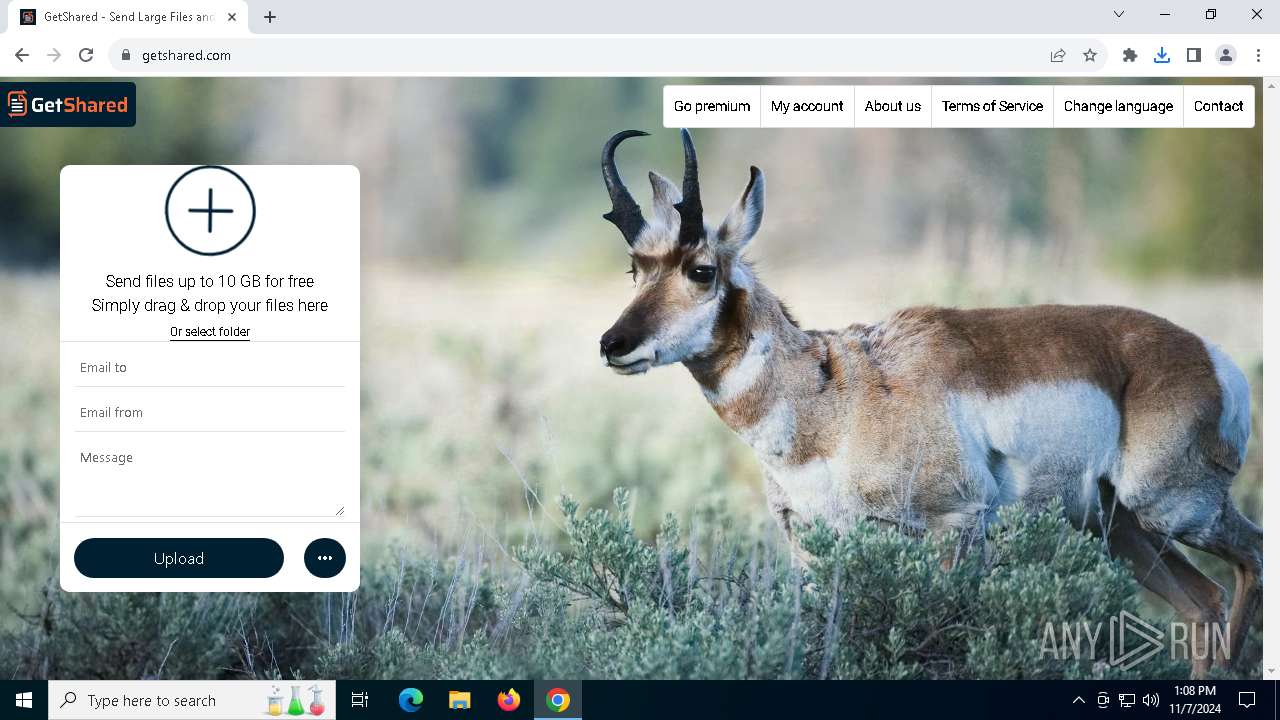Screen dimensions: 1280x720
Task: Open the network tray icon
Action: pyautogui.click(x=1127, y=700)
